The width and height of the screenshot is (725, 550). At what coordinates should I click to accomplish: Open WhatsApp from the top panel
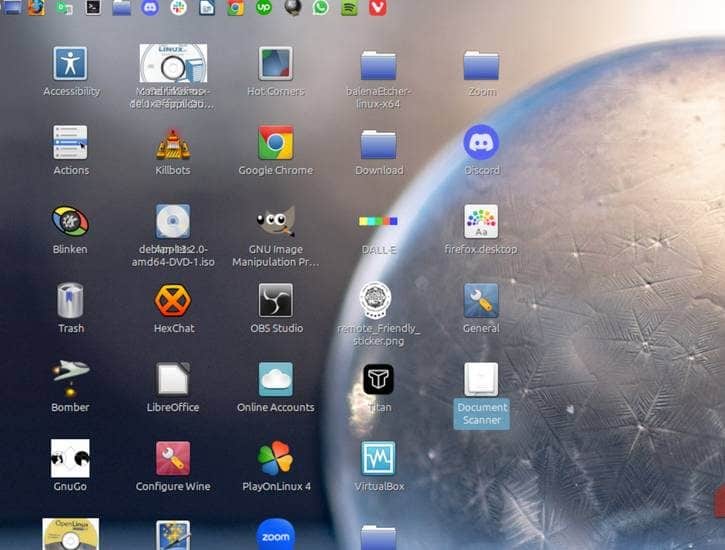point(321,7)
